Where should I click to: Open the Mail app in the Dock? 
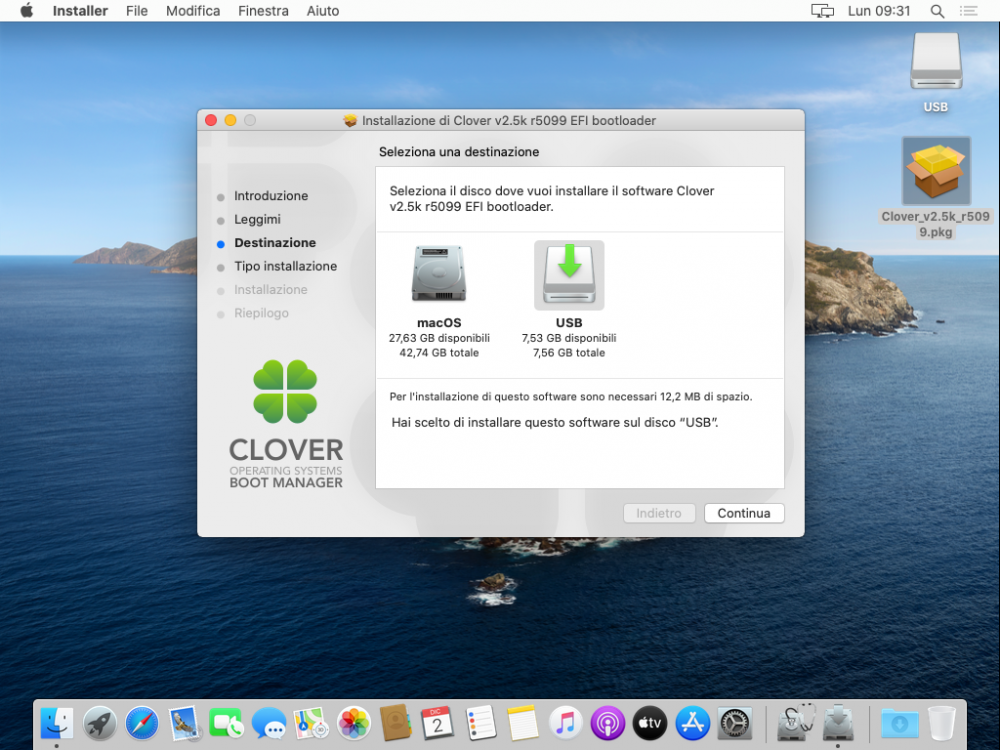point(184,723)
